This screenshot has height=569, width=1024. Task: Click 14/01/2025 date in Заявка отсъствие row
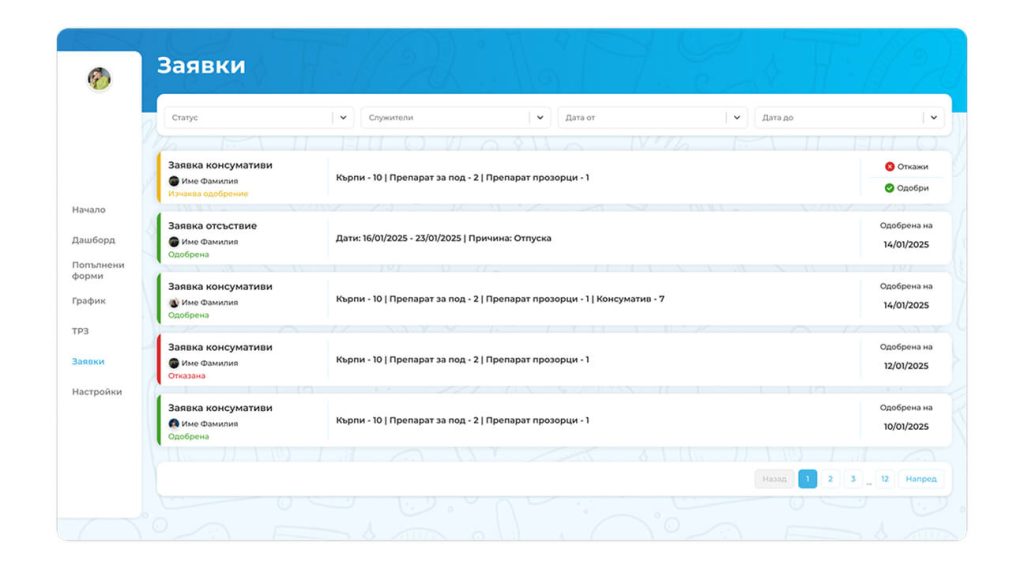coord(906,244)
